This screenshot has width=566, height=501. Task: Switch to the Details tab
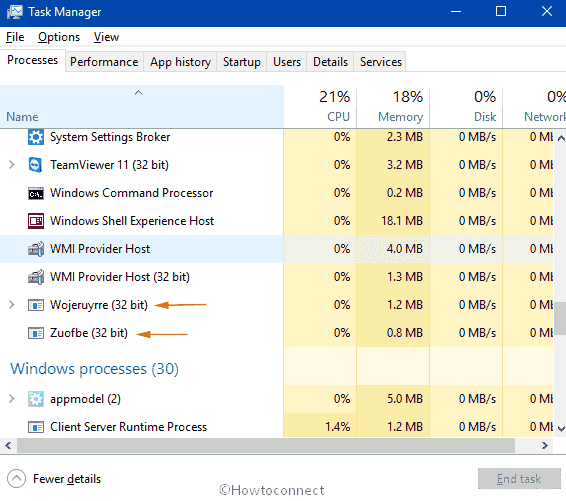(330, 62)
